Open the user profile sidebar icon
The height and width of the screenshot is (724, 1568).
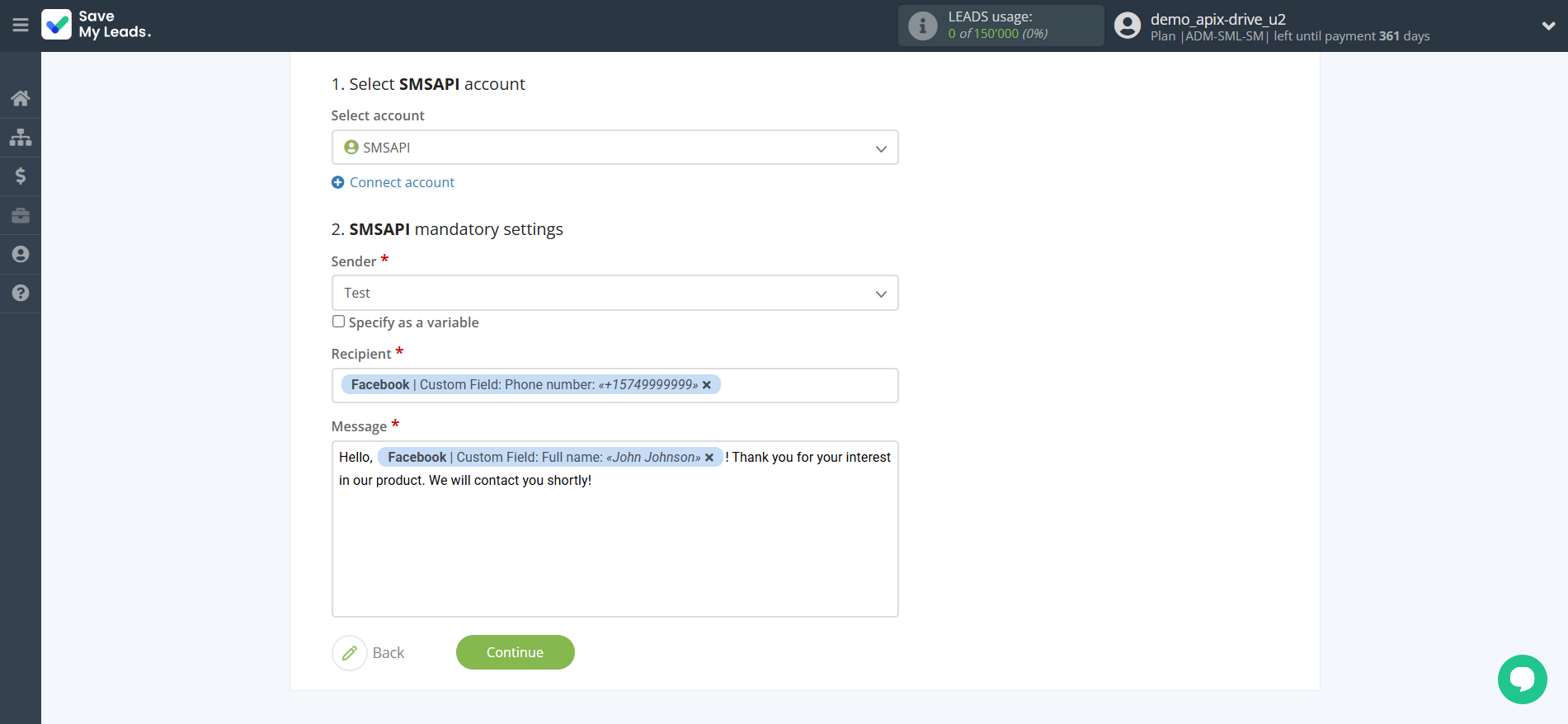click(21, 254)
